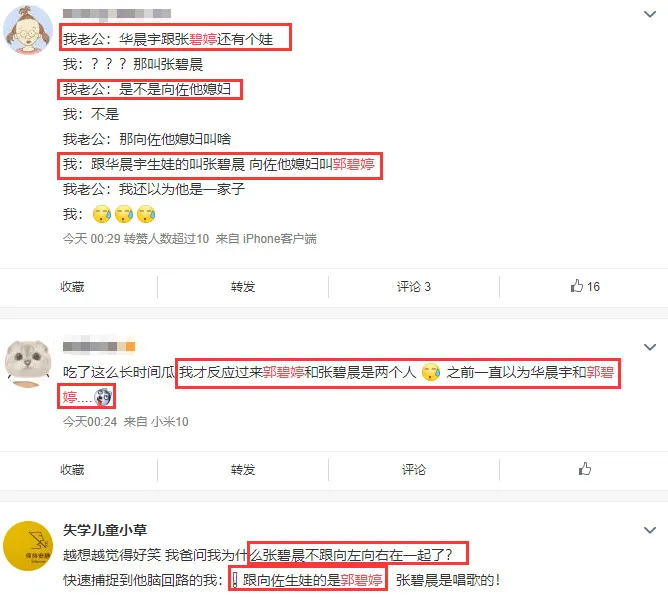This screenshot has height=597, width=668.
Task: Expand the first post's chevron menu
Action: tap(650, 14)
